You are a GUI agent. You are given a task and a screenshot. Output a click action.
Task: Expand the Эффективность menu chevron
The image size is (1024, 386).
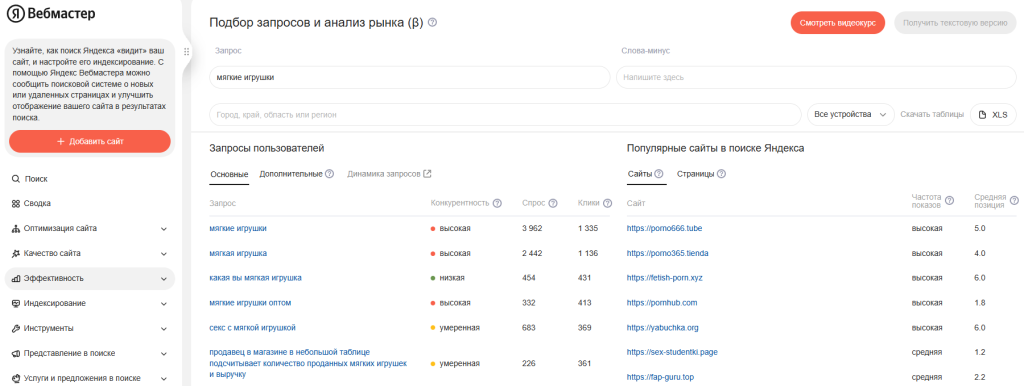[163, 278]
